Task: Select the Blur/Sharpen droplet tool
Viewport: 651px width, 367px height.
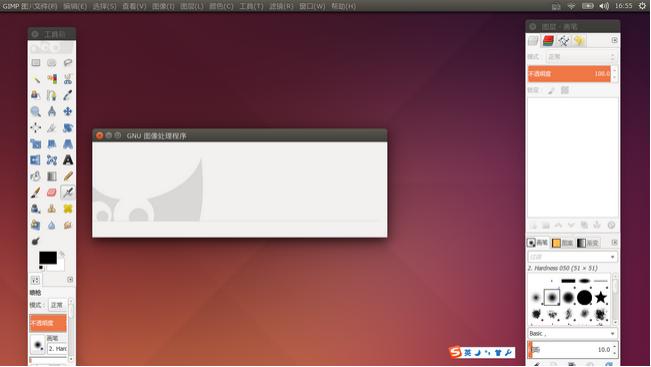Action: pos(51,225)
